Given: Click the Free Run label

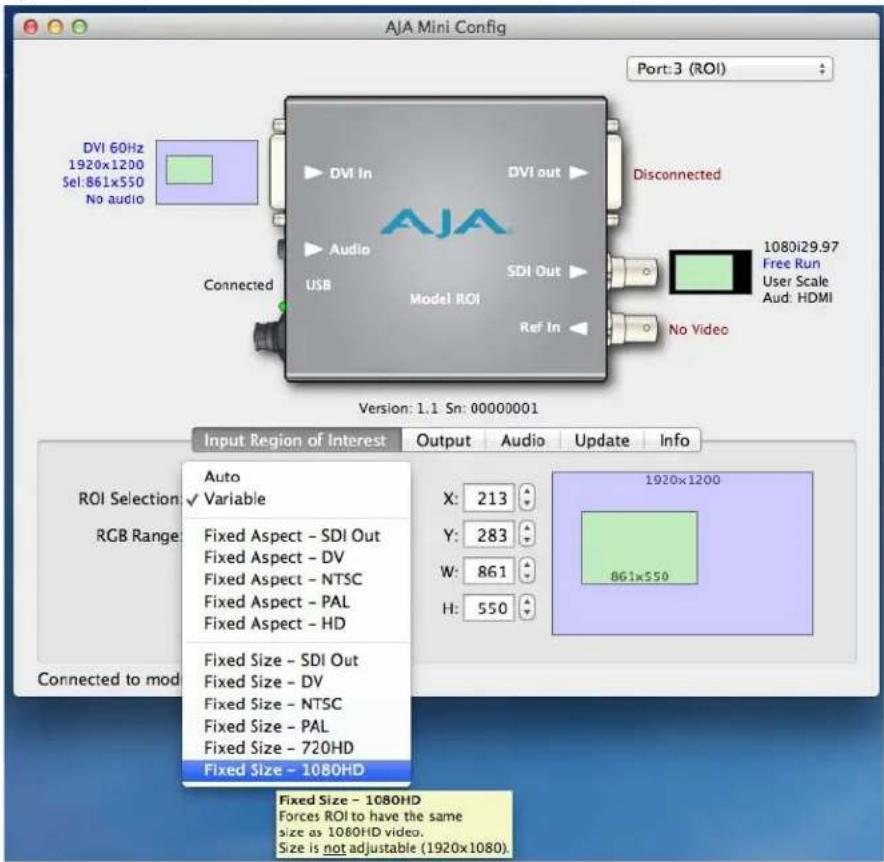Looking at the screenshot, I should tap(792, 263).
